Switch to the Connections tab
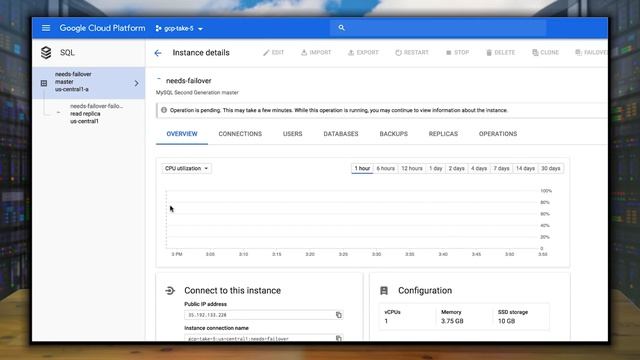 (240, 134)
